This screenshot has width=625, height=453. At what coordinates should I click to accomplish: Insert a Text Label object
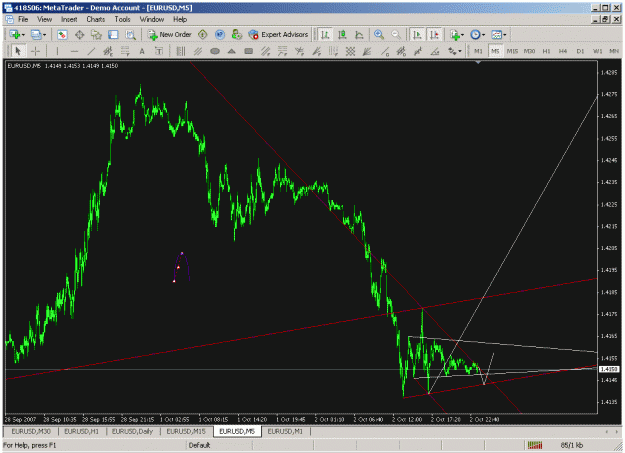159,51
